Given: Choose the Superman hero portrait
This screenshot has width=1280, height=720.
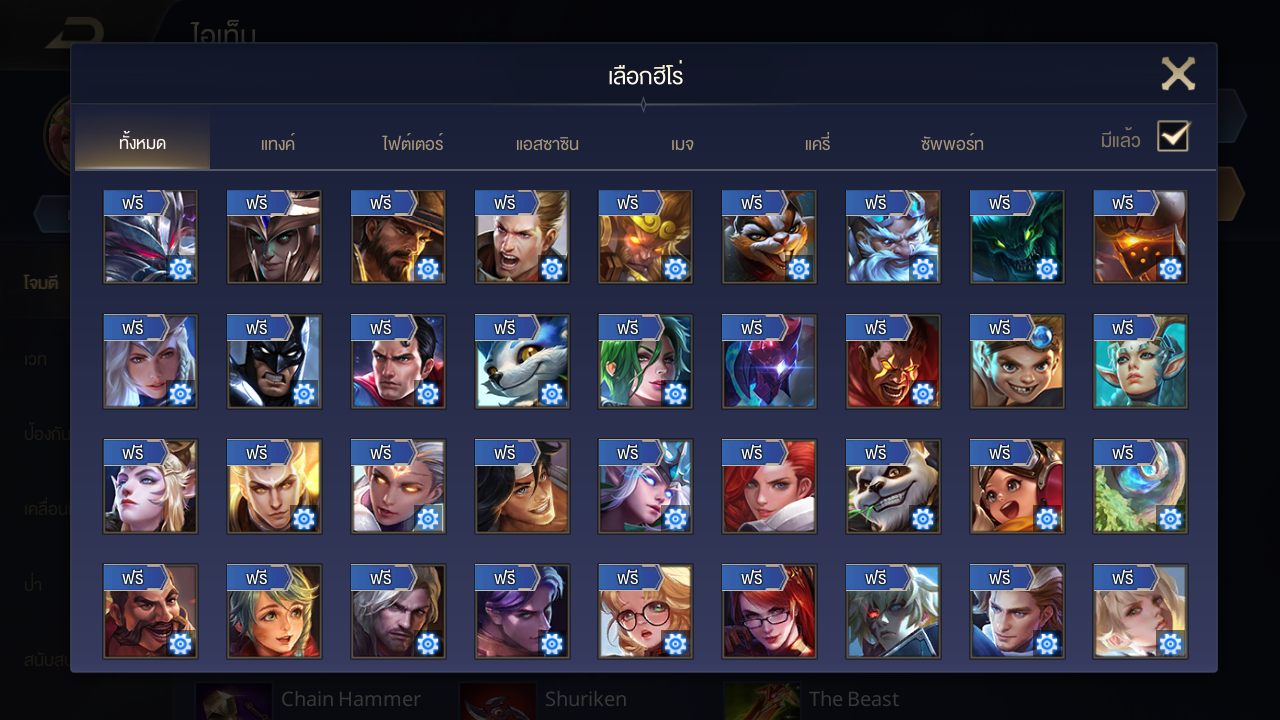Looking at the screenshot, I should (x=398, y=361).
